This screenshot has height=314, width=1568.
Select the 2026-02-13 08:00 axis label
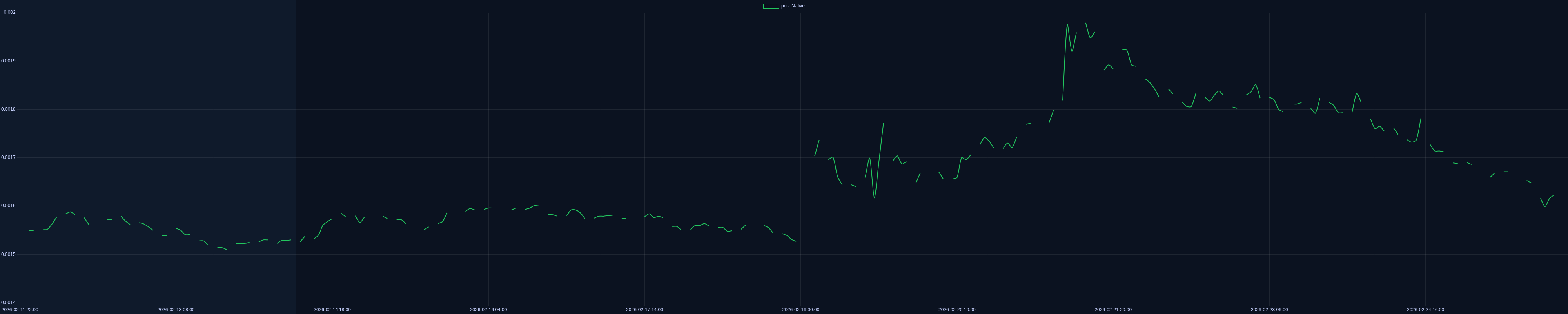[x=176, y=310]
